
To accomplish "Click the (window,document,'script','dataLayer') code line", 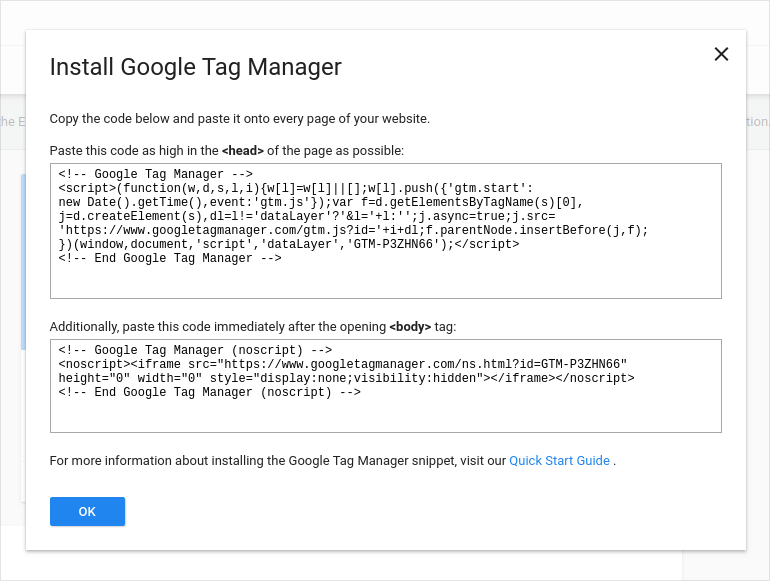I will click(x=290, y=244).
